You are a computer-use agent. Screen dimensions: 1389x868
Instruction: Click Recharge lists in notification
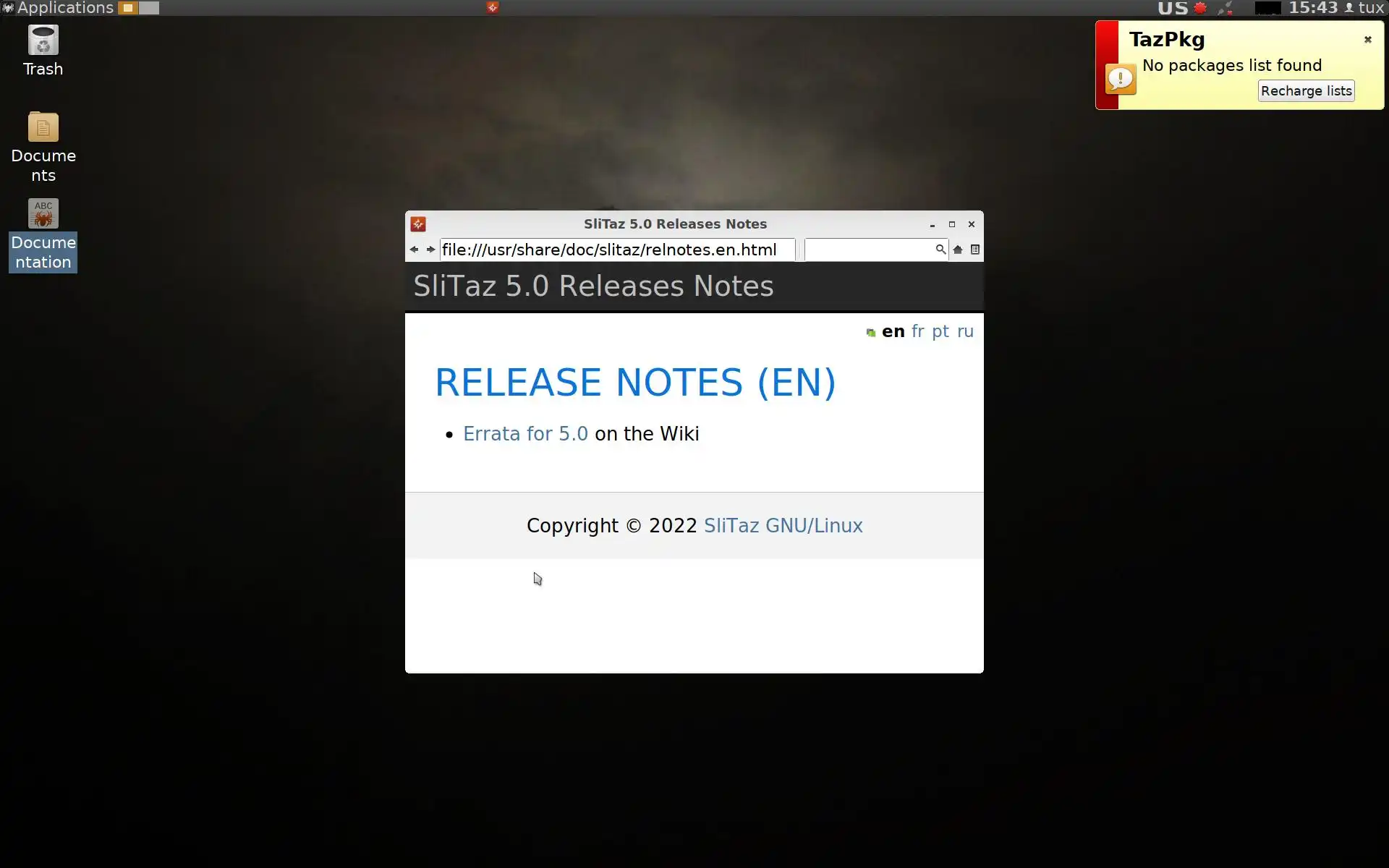click(x=1305, y=91)
